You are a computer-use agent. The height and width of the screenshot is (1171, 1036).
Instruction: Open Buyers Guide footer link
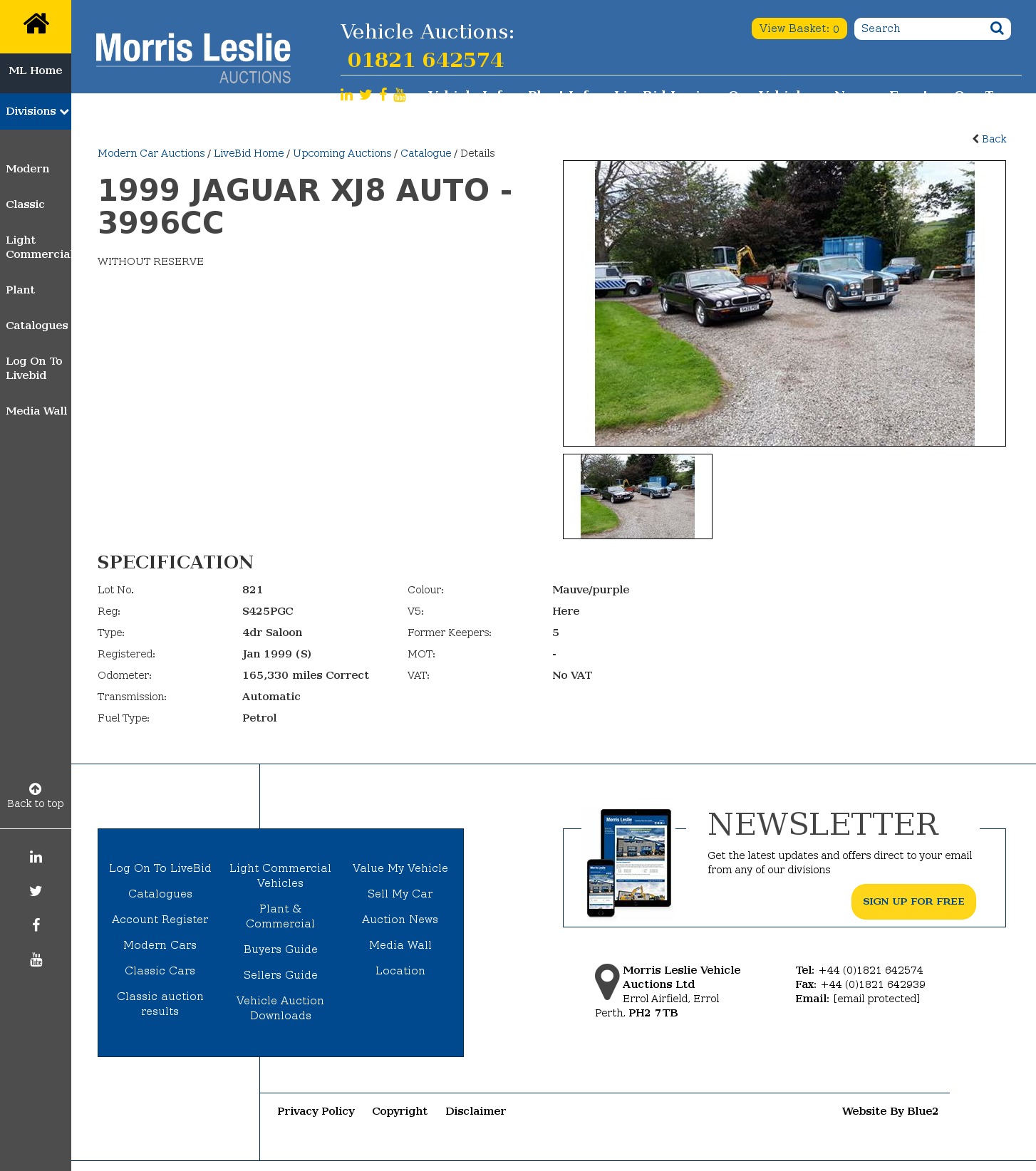pos(281,949)
